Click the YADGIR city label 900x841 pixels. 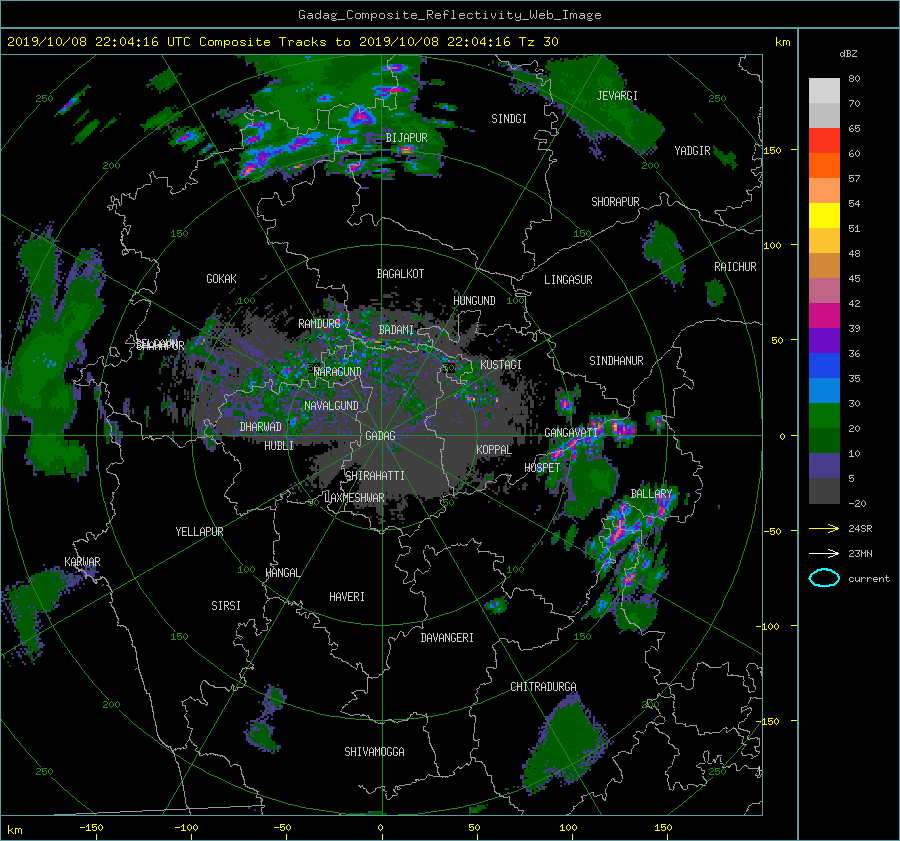coord(692,151)
